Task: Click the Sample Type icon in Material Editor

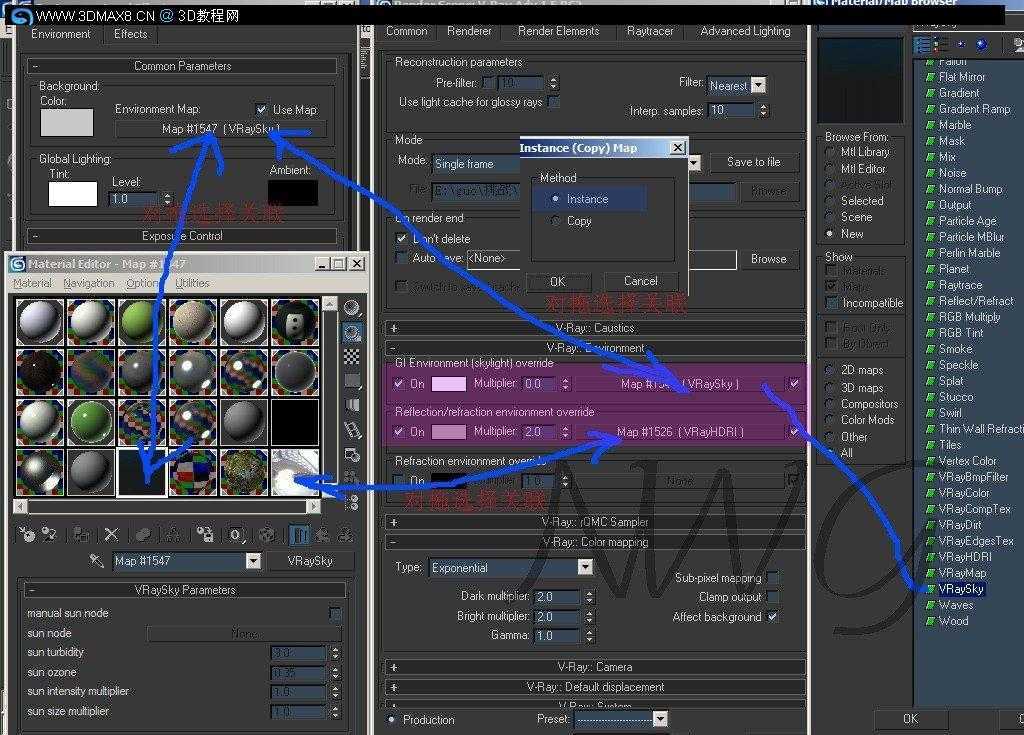Action: tap(352, 308)
